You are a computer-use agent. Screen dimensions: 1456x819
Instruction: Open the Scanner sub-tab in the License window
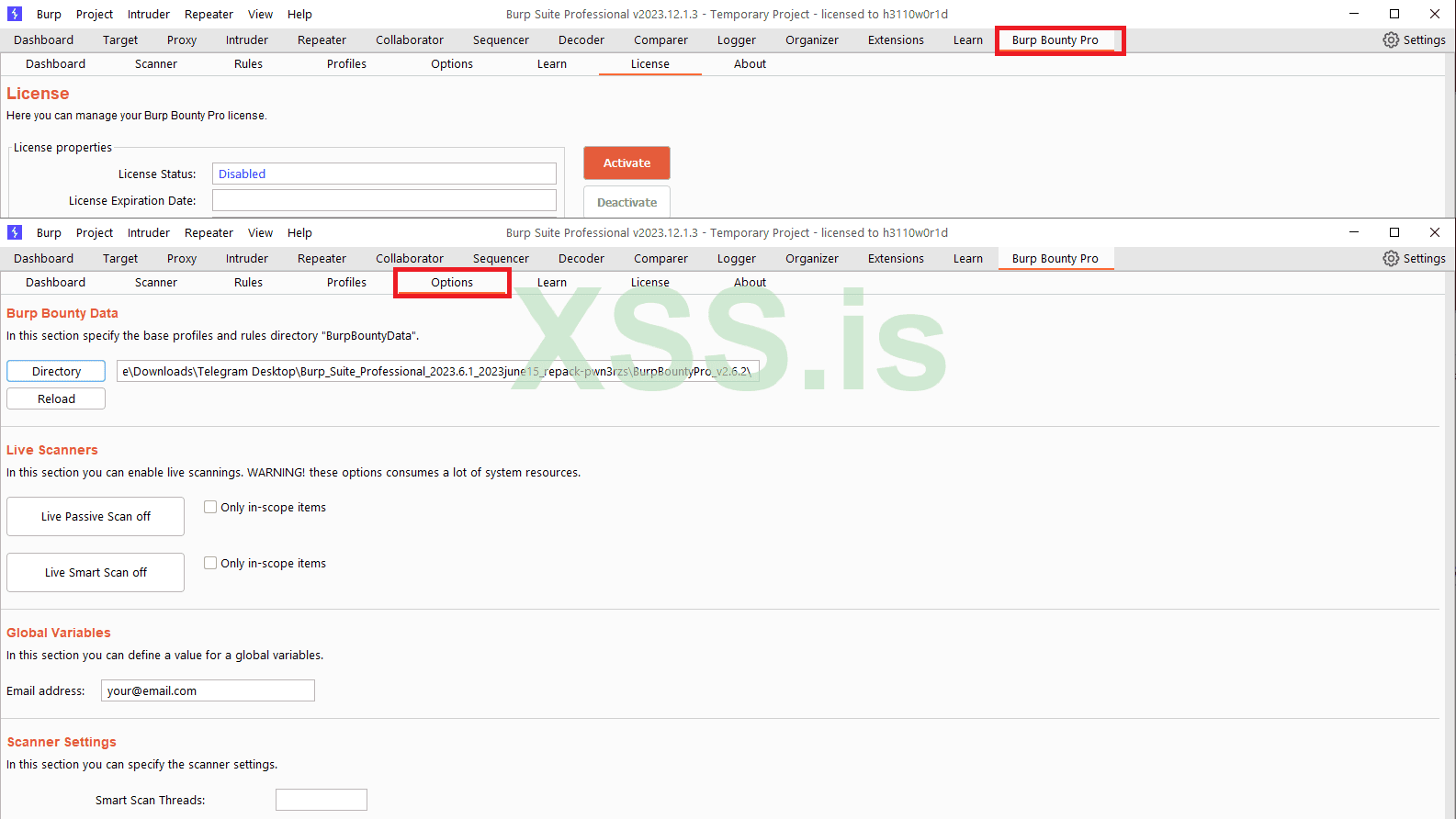pyautogui.click(x=156, y=63)
